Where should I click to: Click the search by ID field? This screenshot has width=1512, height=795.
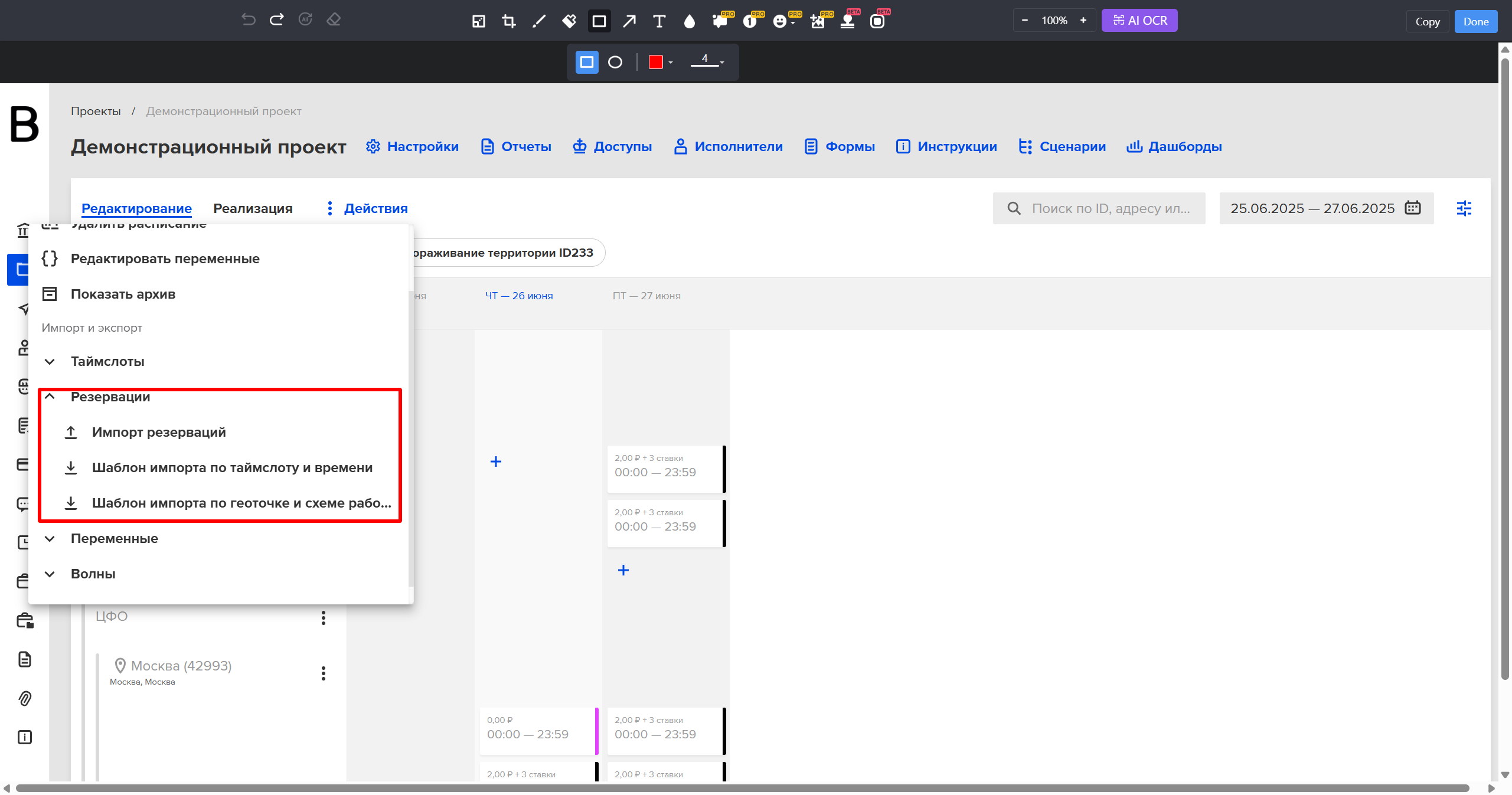(1099, 208)
